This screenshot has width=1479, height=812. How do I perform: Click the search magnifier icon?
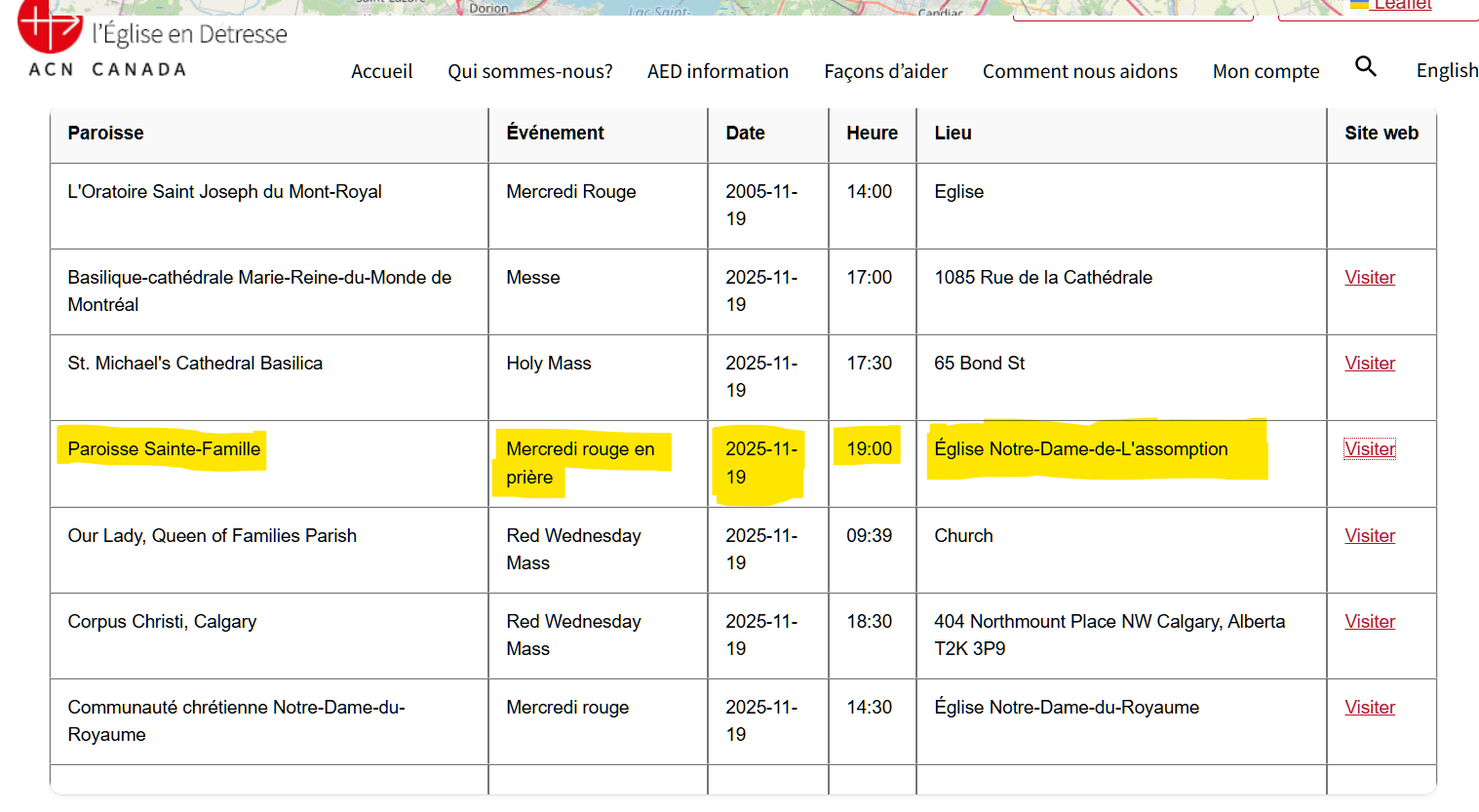coord(1365,66)
